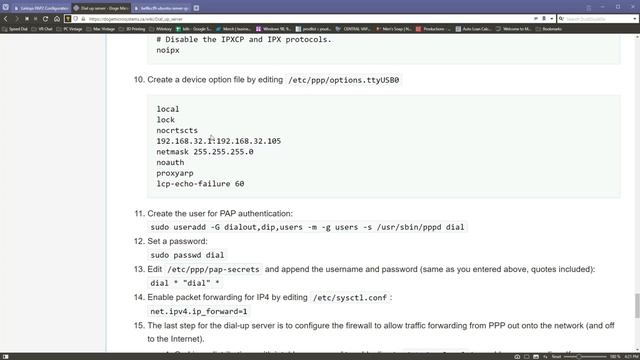640x360 pixels.
Task: Click the 'proxyarp' line
Action: [175, 173]
